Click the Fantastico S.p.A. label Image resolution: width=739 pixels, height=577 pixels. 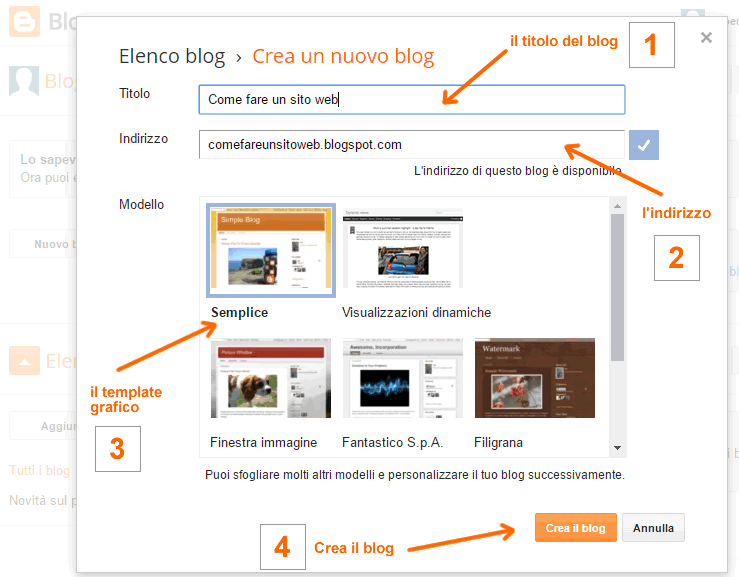(393, 443)
